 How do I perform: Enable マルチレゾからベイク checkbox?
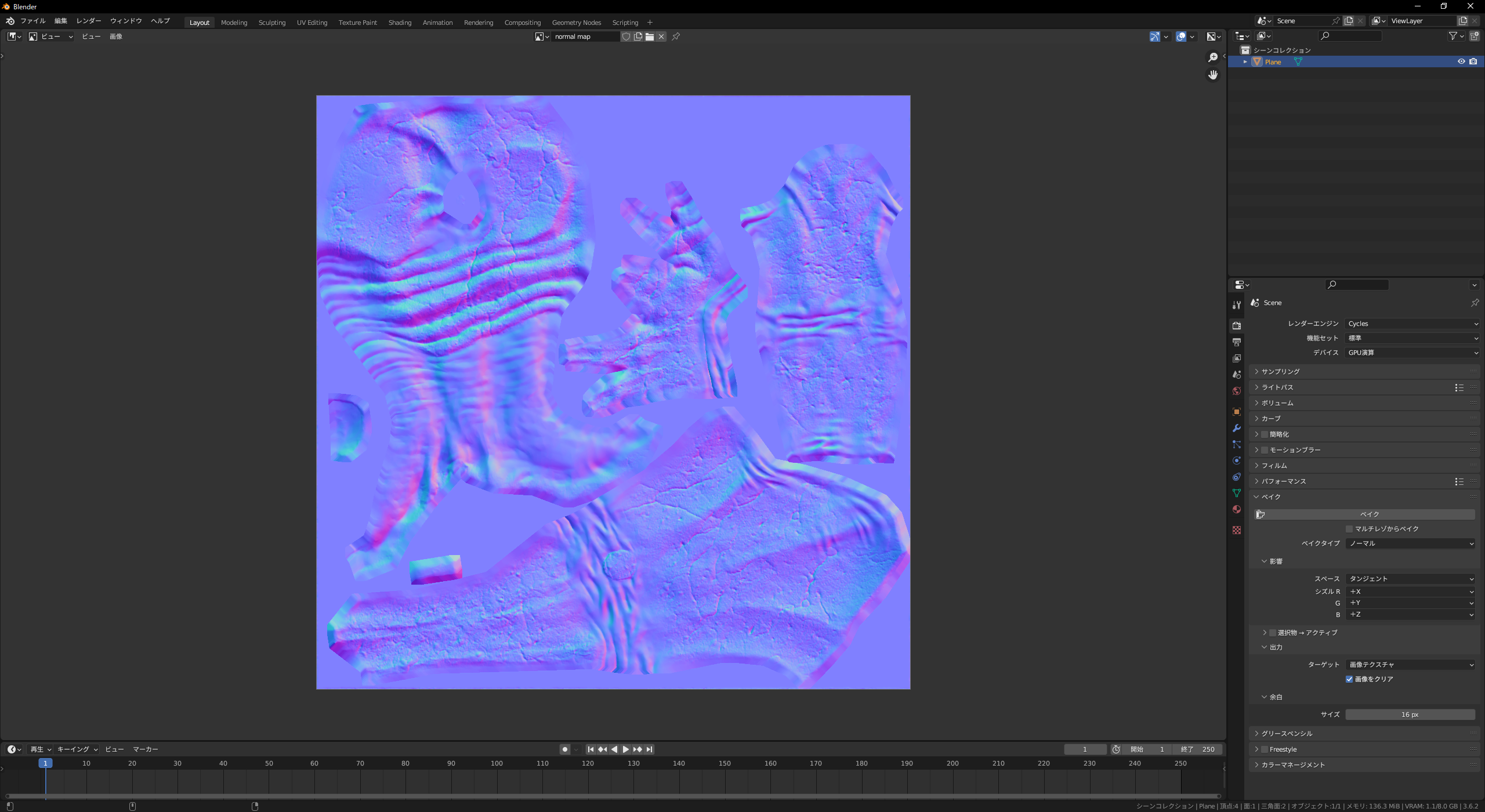pos(1349,529)
